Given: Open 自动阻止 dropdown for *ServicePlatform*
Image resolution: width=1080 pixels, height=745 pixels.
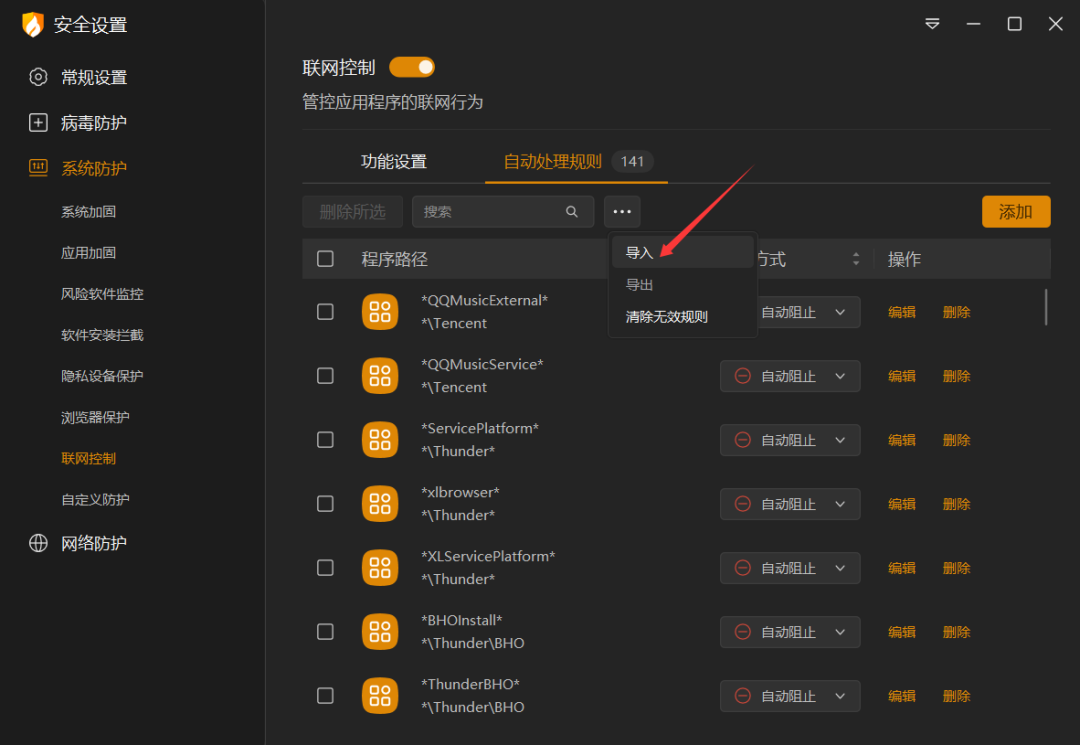Looking at the screenshot, I should (x=790, y=440).
